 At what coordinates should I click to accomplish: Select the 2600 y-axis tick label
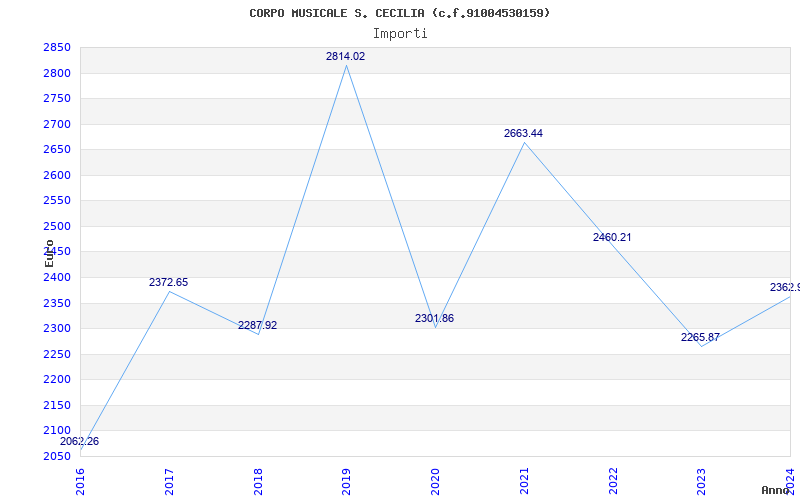click(x=57, y=175)
